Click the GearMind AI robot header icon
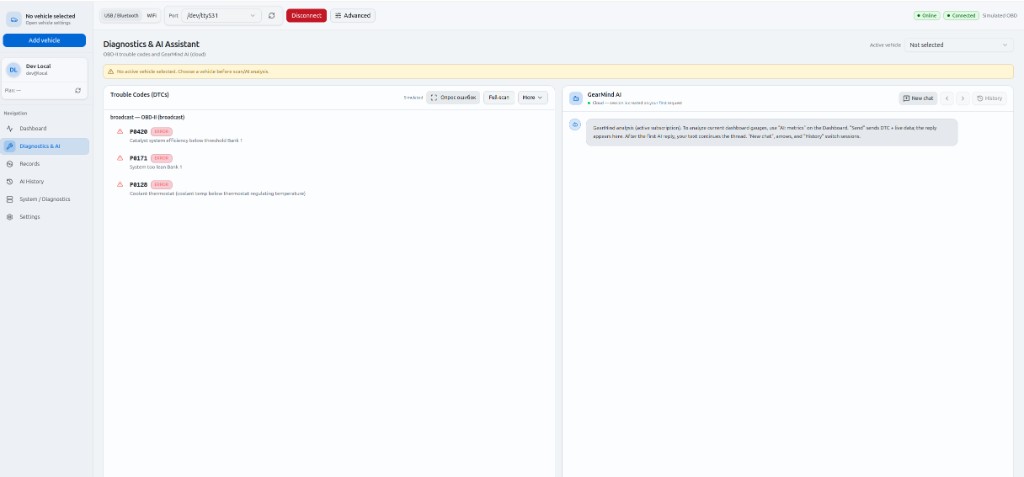1024x477 pixels. pyautogui.click(x=576, y=98)
